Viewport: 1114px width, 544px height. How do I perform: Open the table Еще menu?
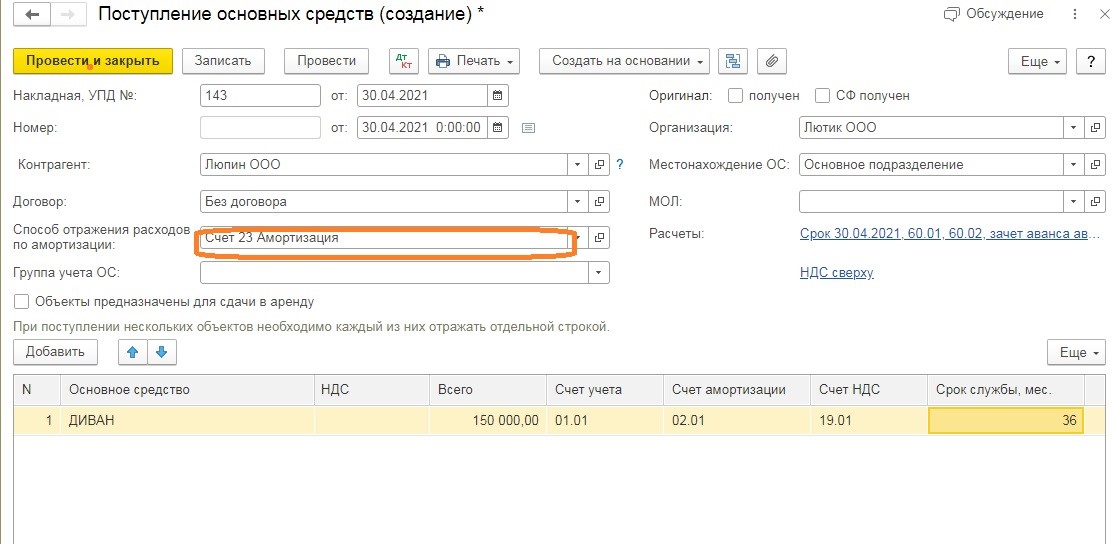click(x=1076, y=352)
